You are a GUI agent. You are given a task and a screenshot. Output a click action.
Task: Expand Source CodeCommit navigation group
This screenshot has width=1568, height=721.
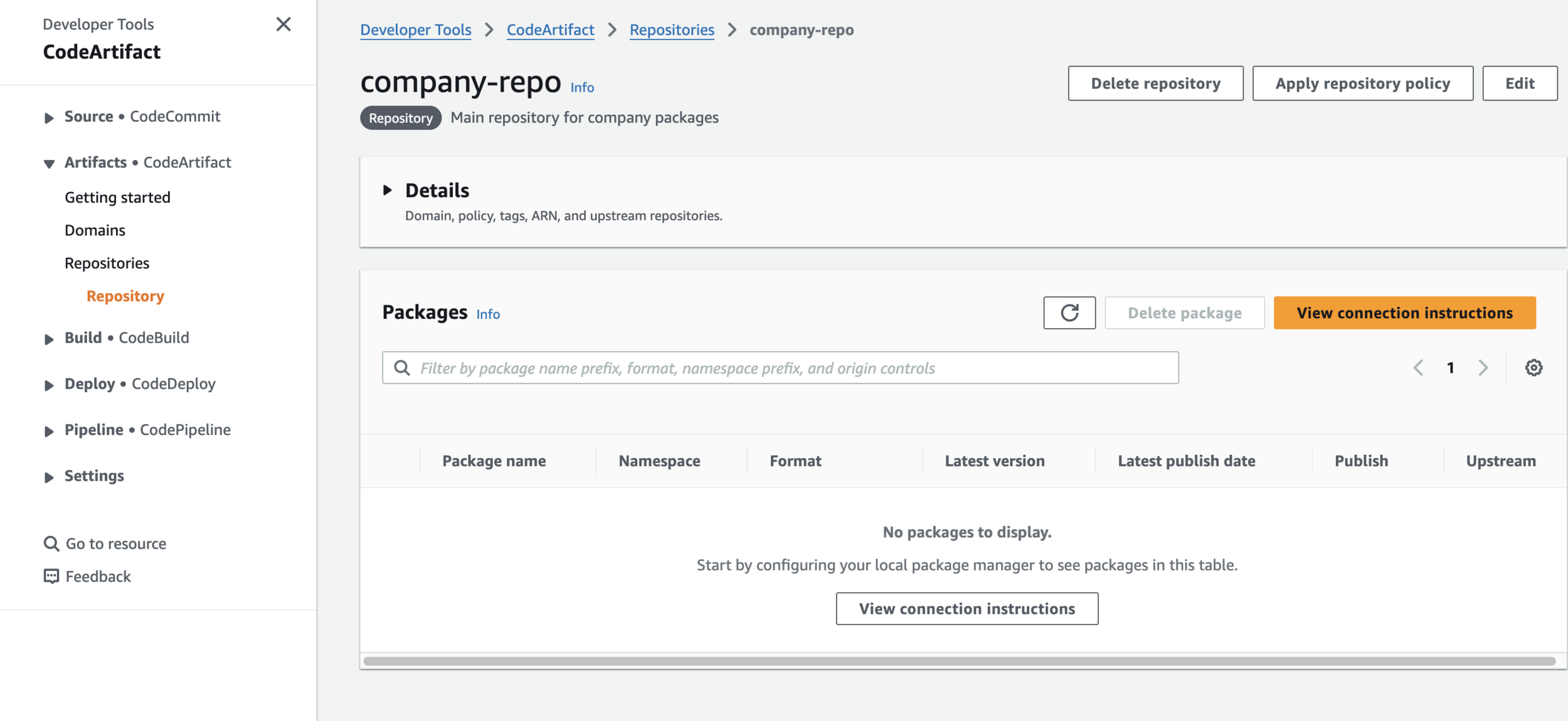pyautogui.click(x=49, y=118)
